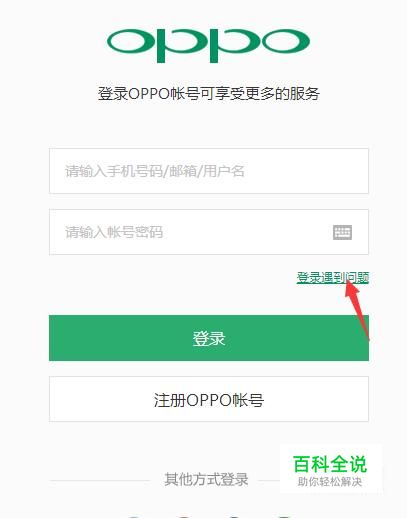The image size is (407, 518).
Task: Click the divider line left of 其他方式登录
Action: click(100, 480)
